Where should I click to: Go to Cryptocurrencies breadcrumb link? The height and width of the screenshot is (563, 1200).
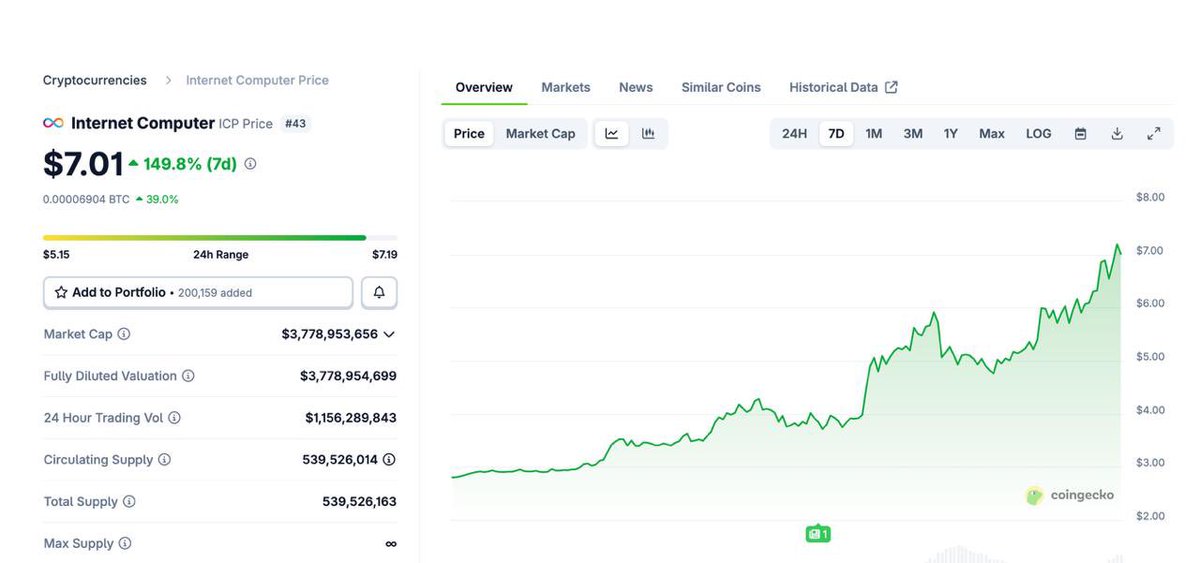pyautogui.click(x=95, y=80)
